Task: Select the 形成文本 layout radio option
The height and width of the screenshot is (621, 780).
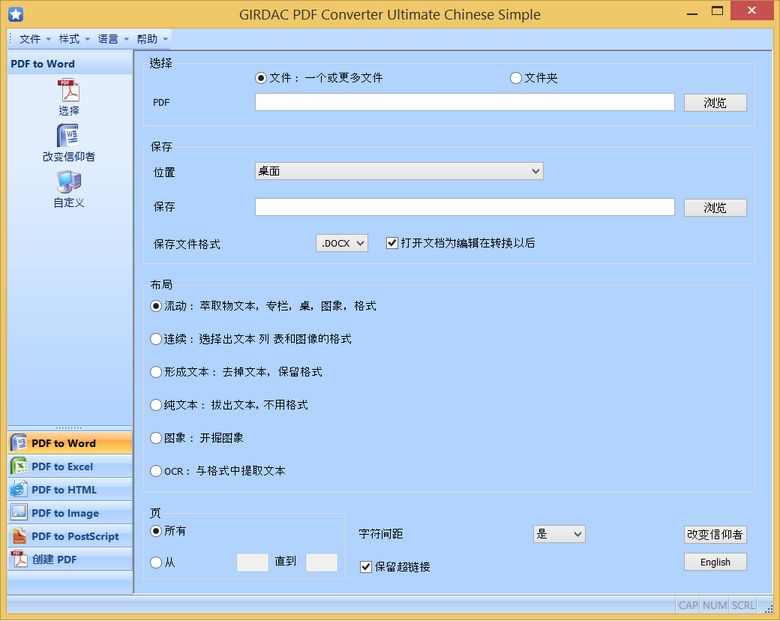Action: click(236, 372)
